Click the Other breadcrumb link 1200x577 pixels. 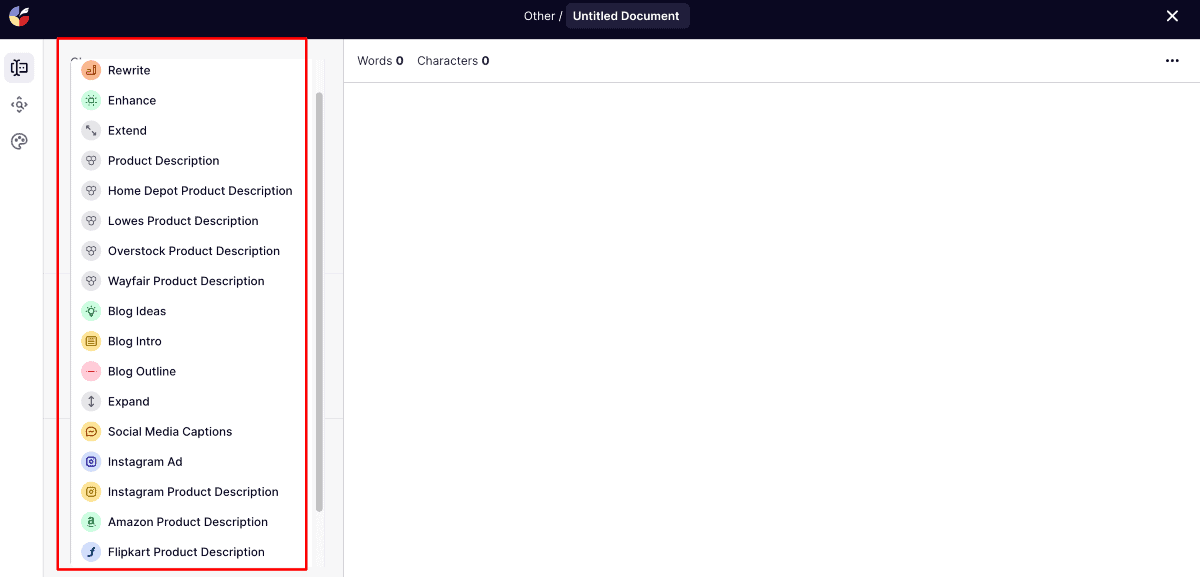tap(539, 16)
